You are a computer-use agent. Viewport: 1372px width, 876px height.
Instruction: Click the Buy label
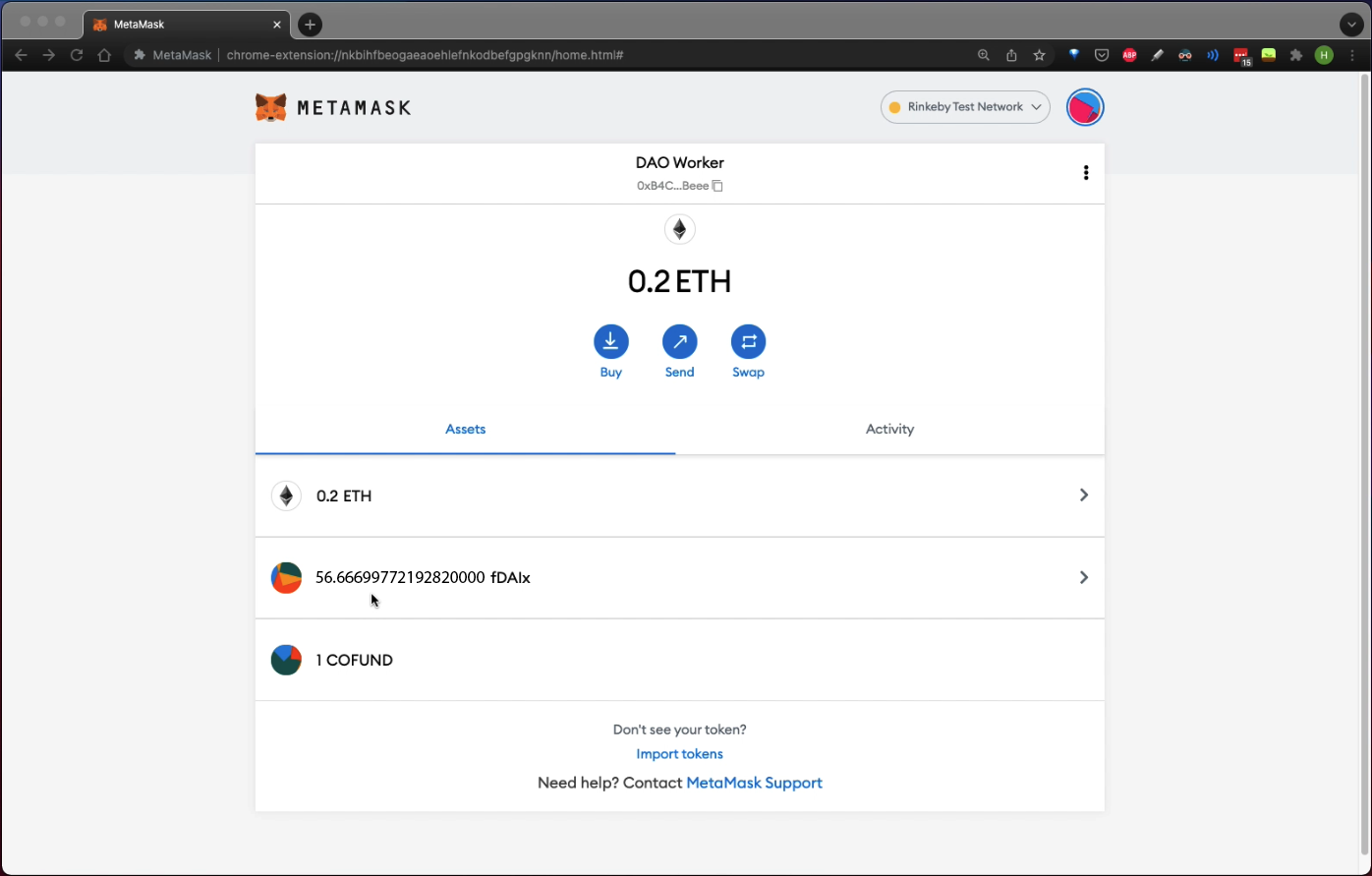coord(611,373)
